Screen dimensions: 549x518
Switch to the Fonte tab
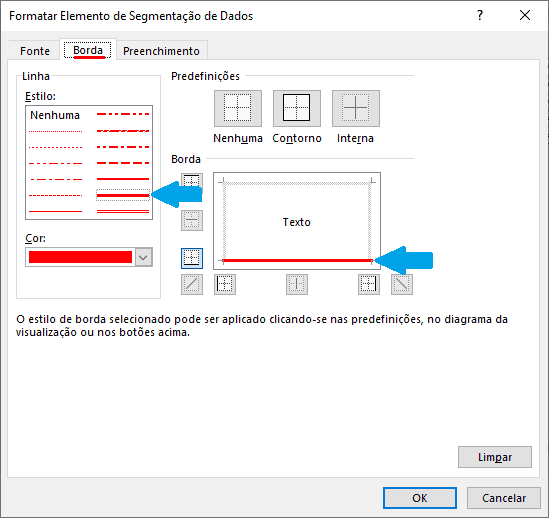(x=35, y=51)
